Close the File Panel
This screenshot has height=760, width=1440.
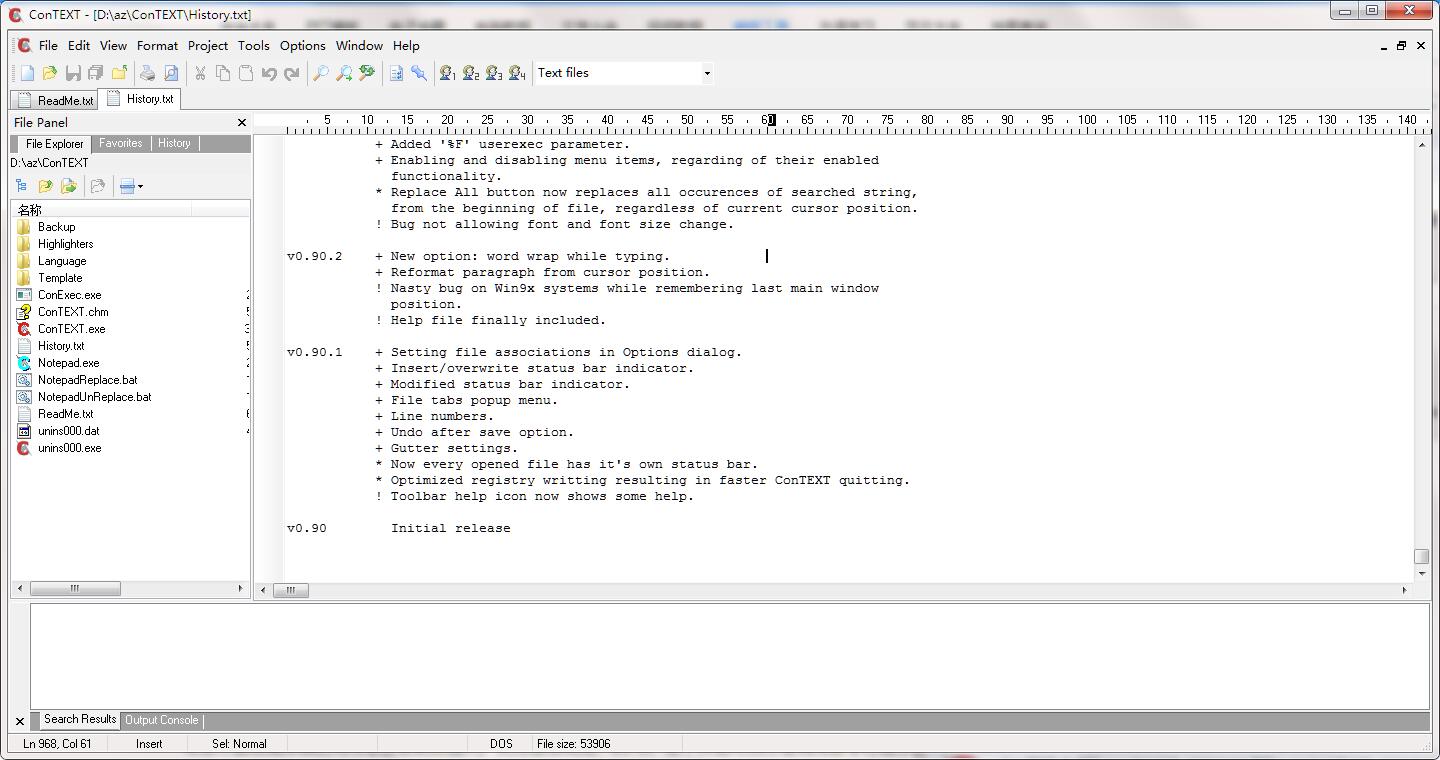(241, 122)
